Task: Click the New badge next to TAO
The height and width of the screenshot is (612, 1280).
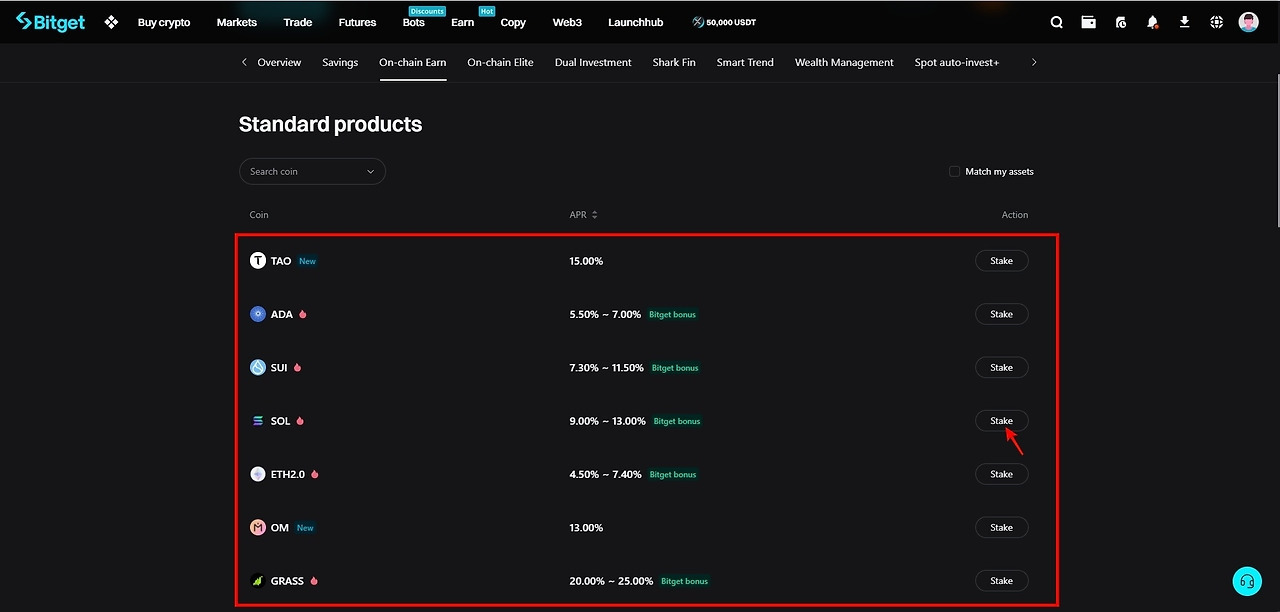Action: (x=307, y=261)
